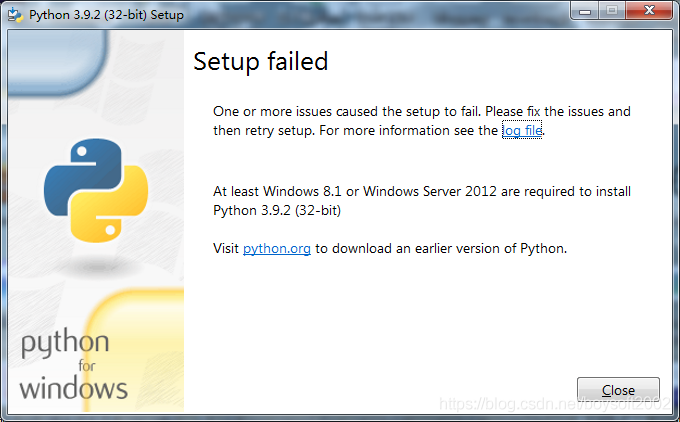Image resolution: width=680 pixels, height=422 pixels.
Task: Click the "python" word in the sidebar branding
Action: [65, 345]
